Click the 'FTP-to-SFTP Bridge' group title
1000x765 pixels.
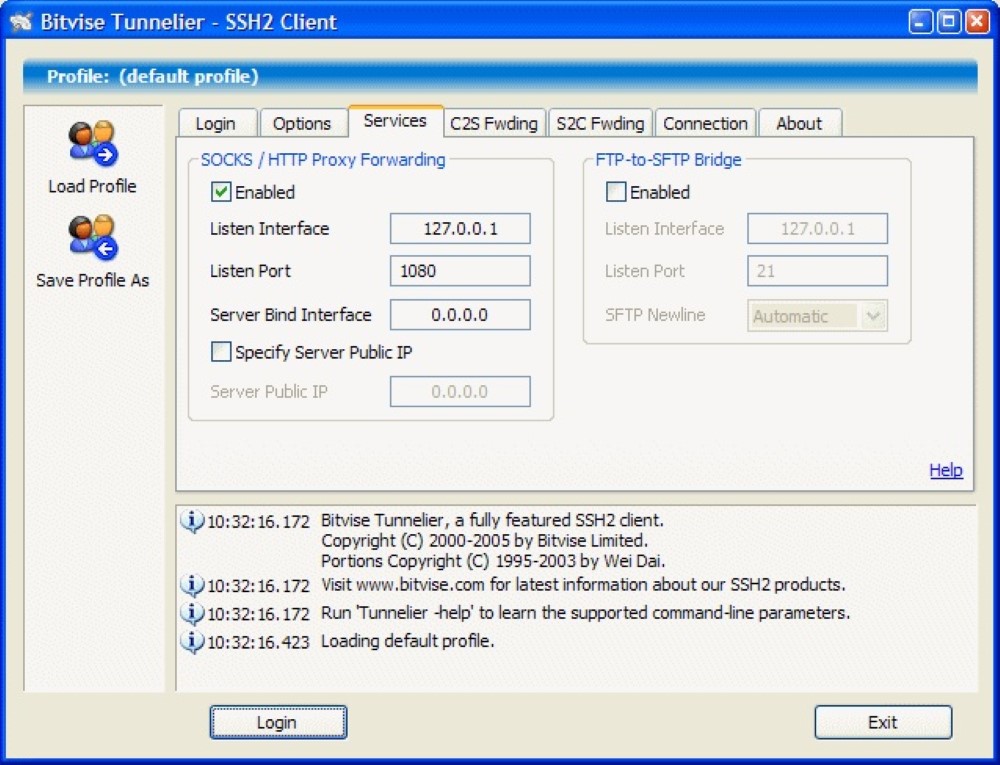668,159
